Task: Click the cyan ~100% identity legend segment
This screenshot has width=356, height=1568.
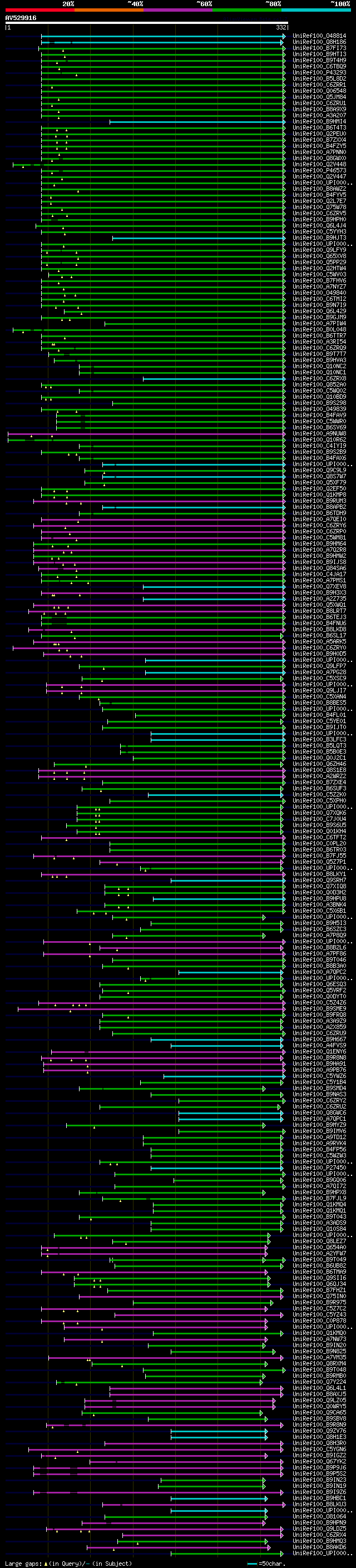Action: click(x=315, y=10)
